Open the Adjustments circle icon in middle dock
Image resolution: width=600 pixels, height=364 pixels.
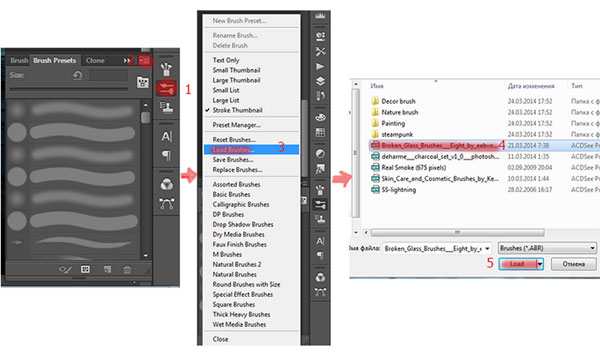[x=320, y=153]
